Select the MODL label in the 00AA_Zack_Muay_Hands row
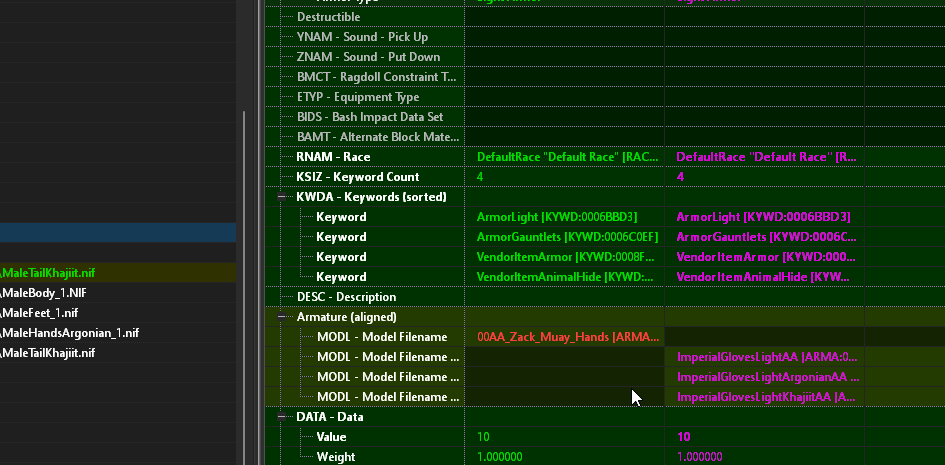Image resolution: width=945 pixels, height=465 pixels. (382, 337)
